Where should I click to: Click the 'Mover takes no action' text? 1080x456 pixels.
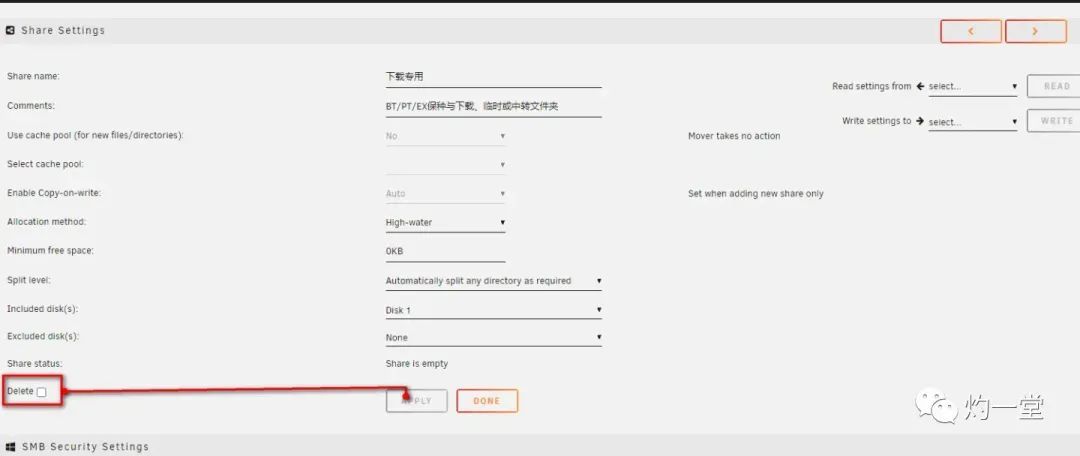tap(734, 136)
